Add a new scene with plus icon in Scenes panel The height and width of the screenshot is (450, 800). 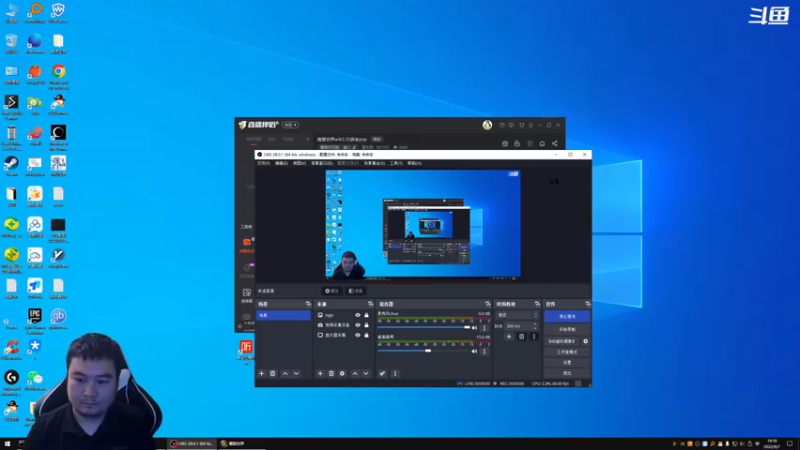tap(262, 373)
